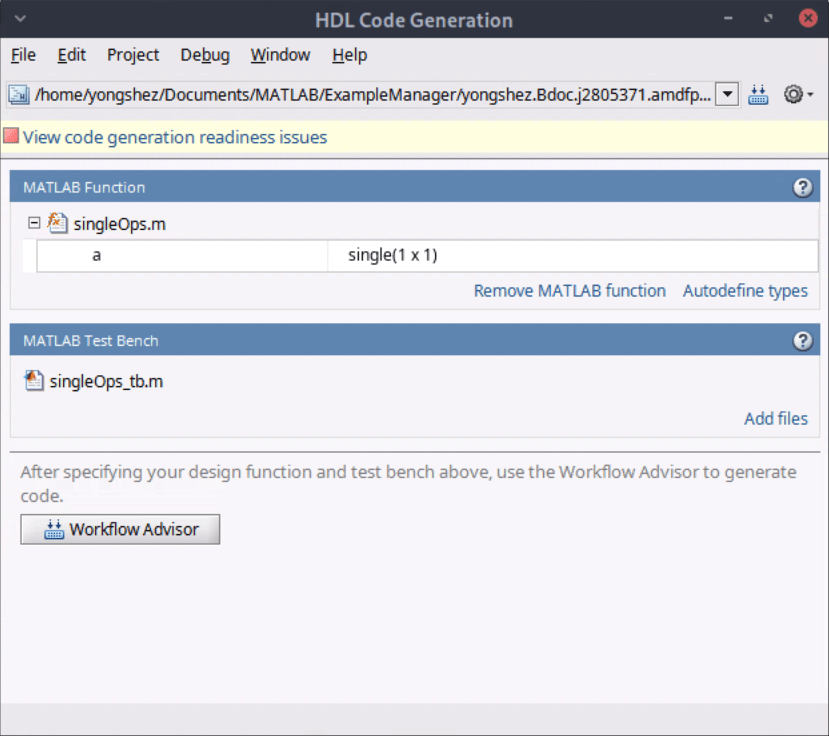
Task: Click Add files link
Action: (x=775, y=419)
